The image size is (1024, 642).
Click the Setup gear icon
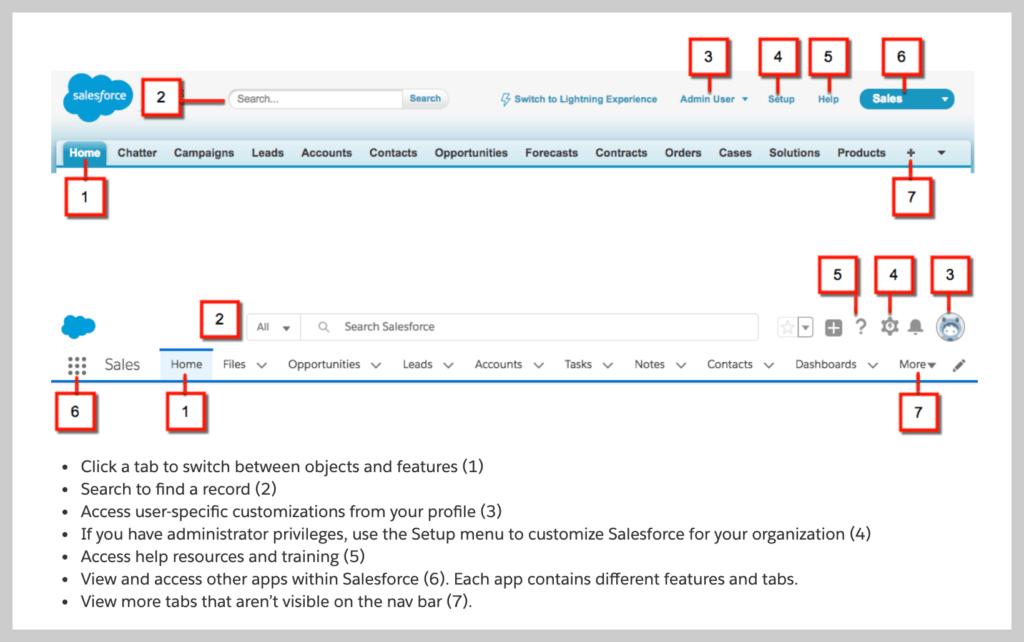(889, 327)
